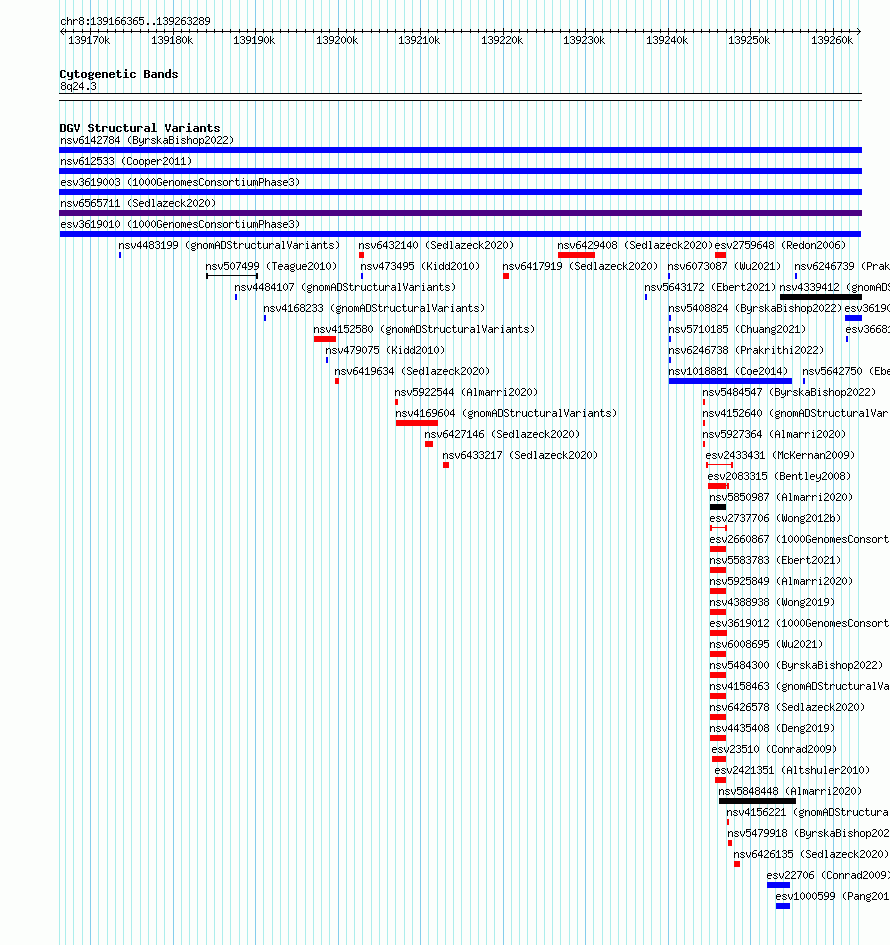890x945 pixels.
Task: Click nsv6427146 (Sedlazeck2020) label
Action: click(x=502, y=435)
